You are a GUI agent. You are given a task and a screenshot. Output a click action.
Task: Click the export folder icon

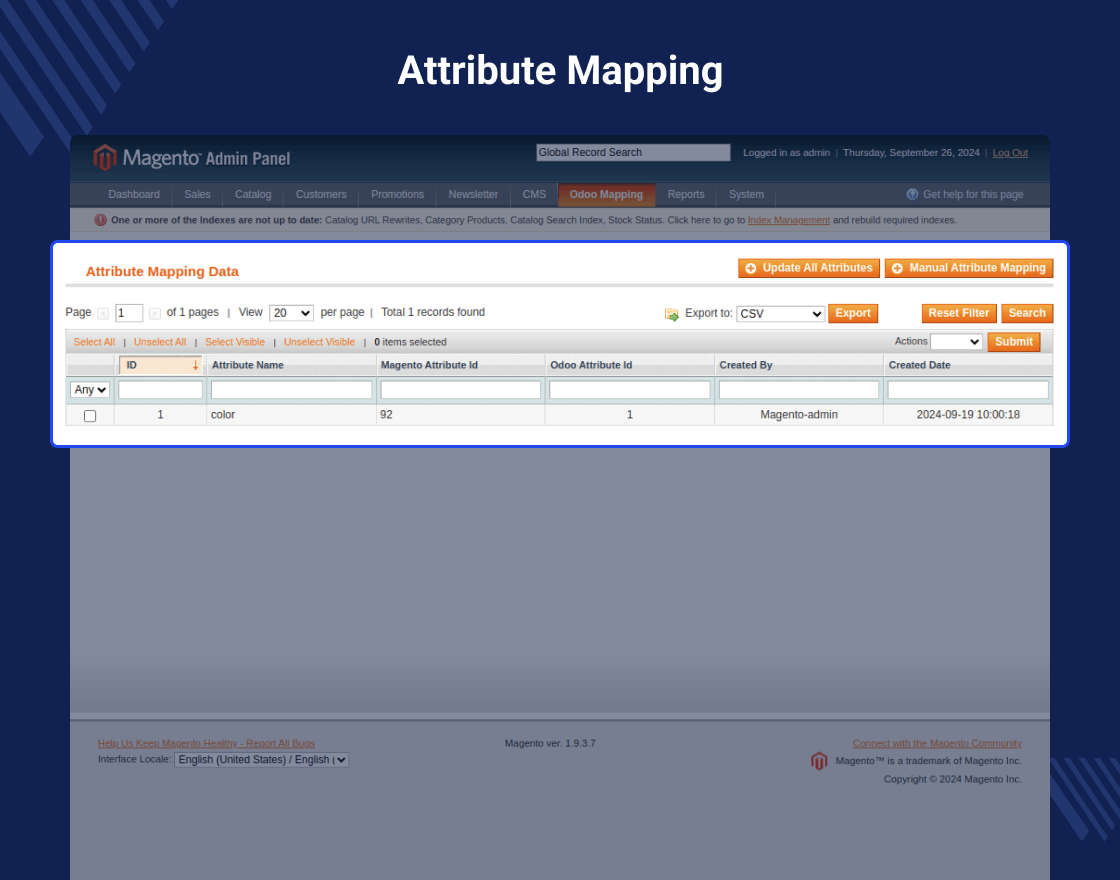[671, 314]
